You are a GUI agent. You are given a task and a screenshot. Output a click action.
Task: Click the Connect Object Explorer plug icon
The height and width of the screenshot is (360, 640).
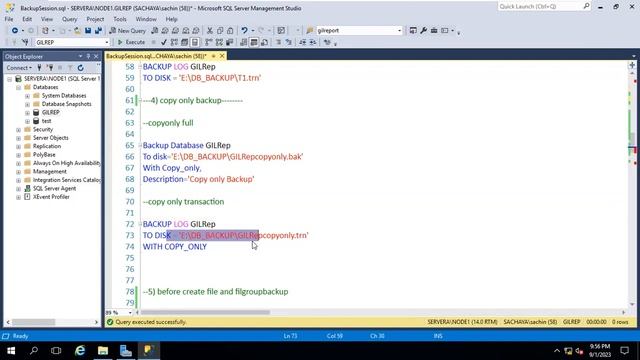(x=39, y=68)
